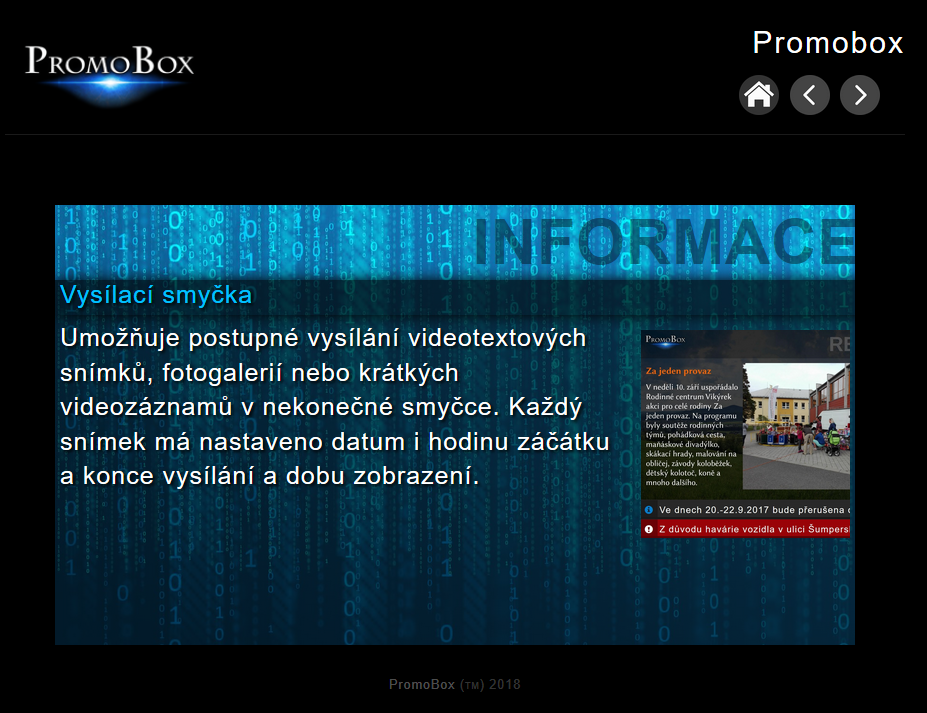Click the event photo inside the preview
This screenshot has width=927, height=713.
coord(796,425)
